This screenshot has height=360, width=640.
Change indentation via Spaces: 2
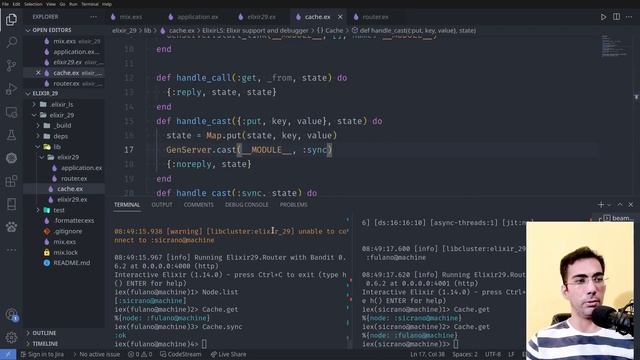click(465, 354)
